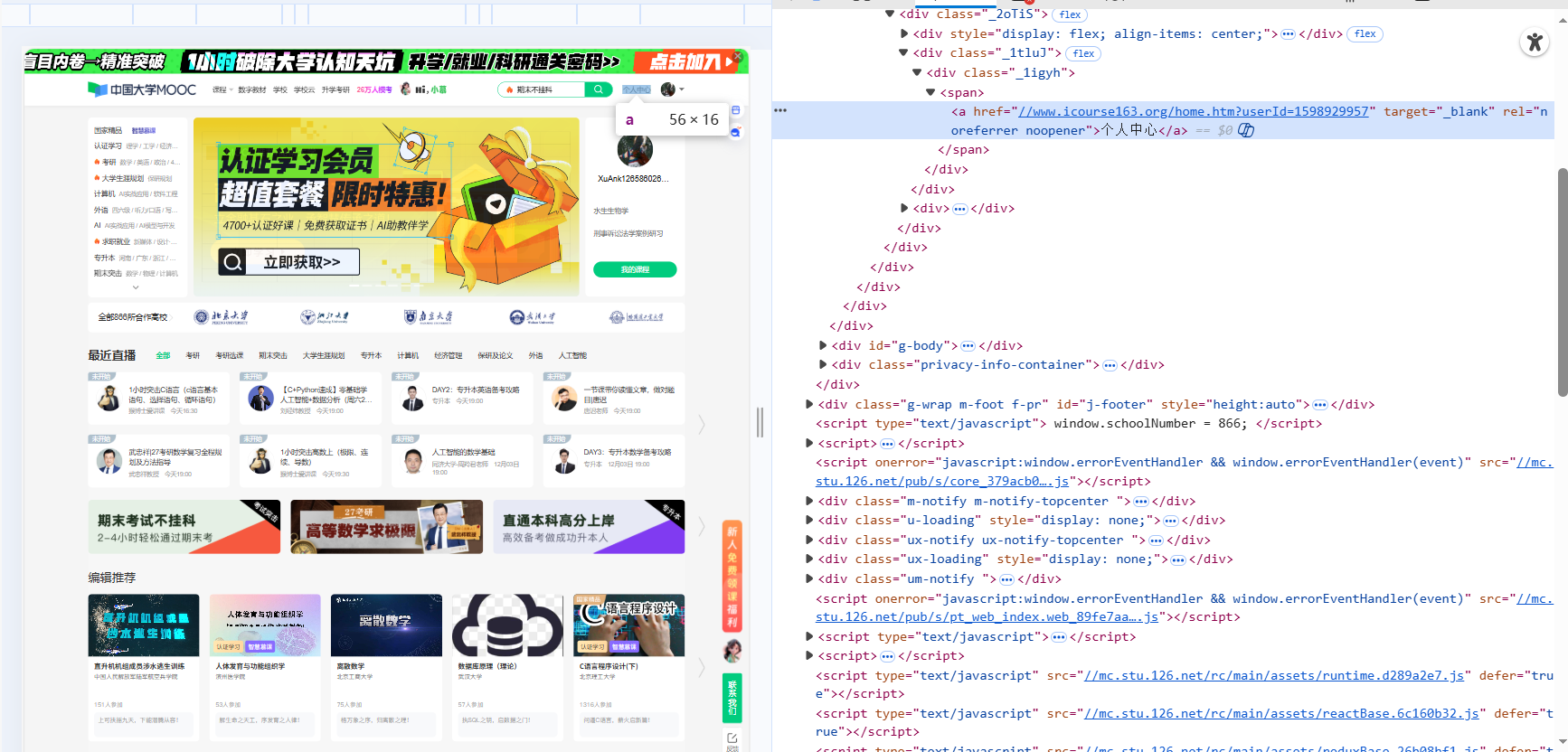Click the magnifier icon on 立即获取 banner

coord(233,262)
